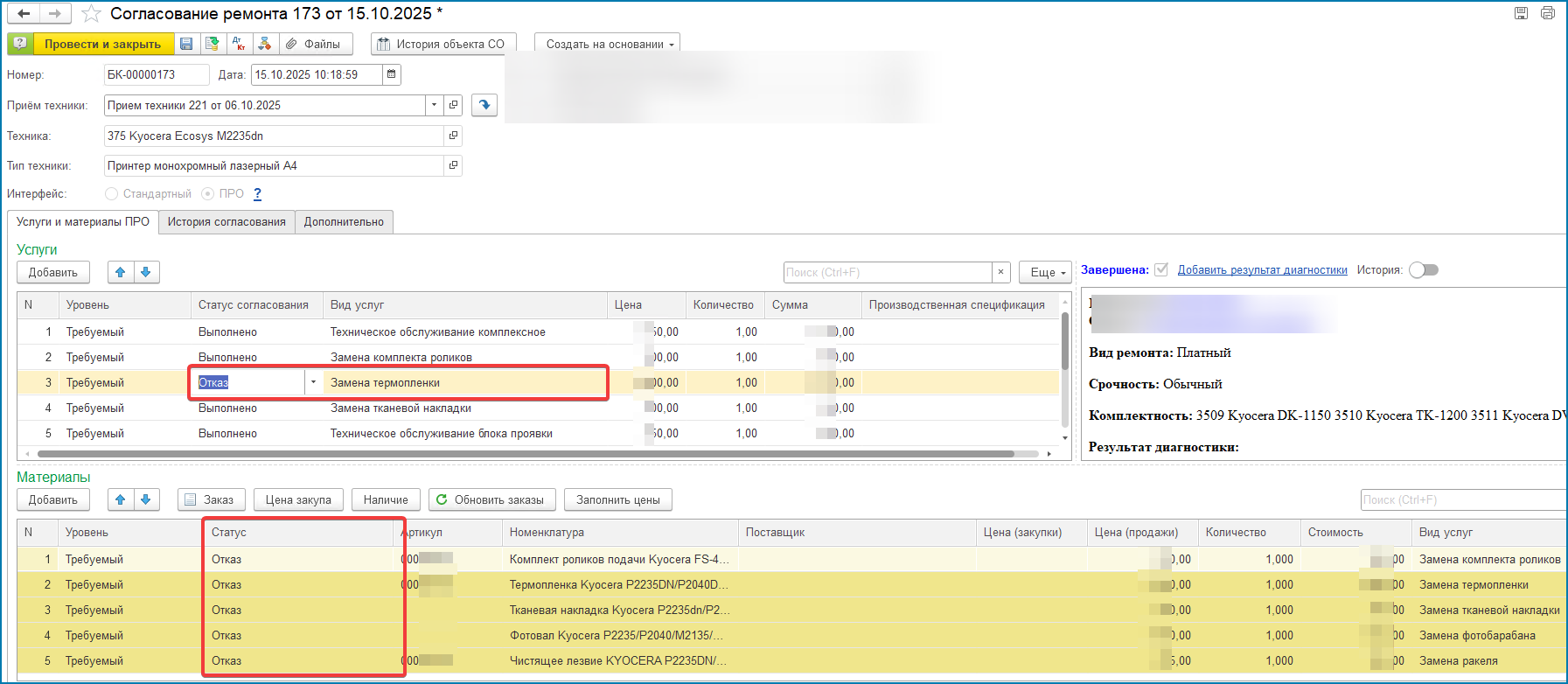1568x684 pixels.
Task: Move service row down with blue arrow
Action: click(146, 272)
